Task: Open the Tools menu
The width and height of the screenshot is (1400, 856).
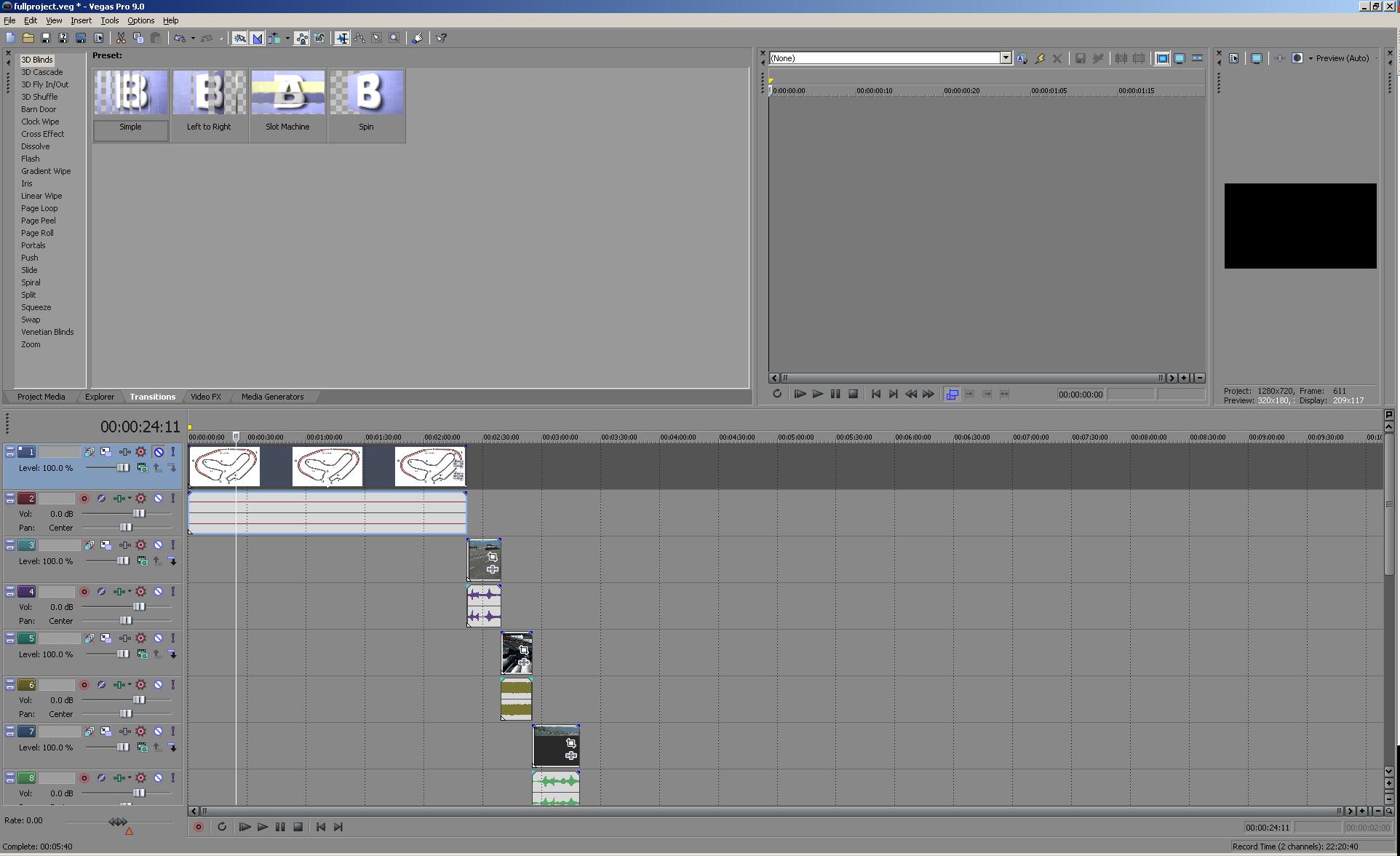Action: coord(109,20)
